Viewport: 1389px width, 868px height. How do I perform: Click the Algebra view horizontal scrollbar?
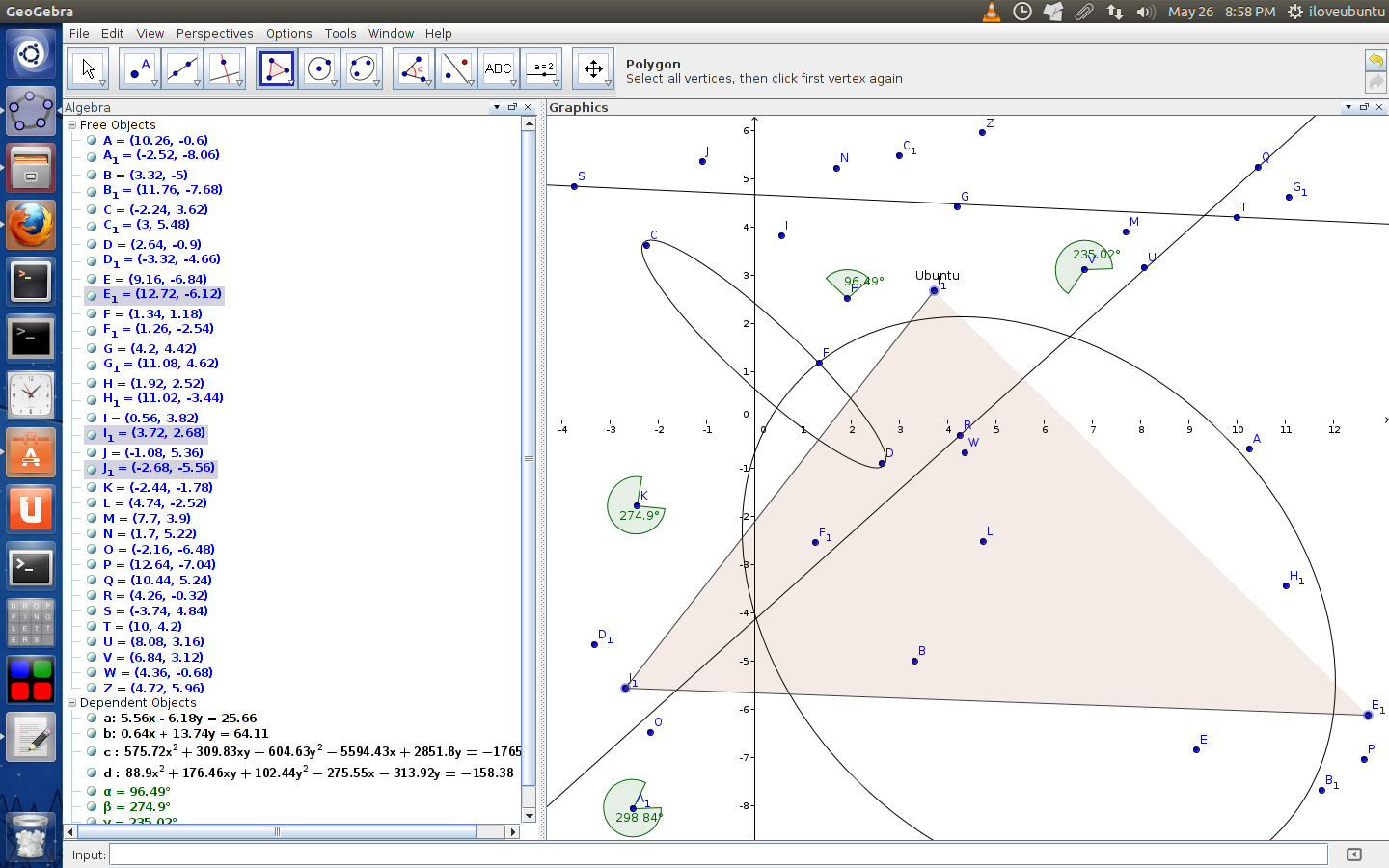pos(277,831)
